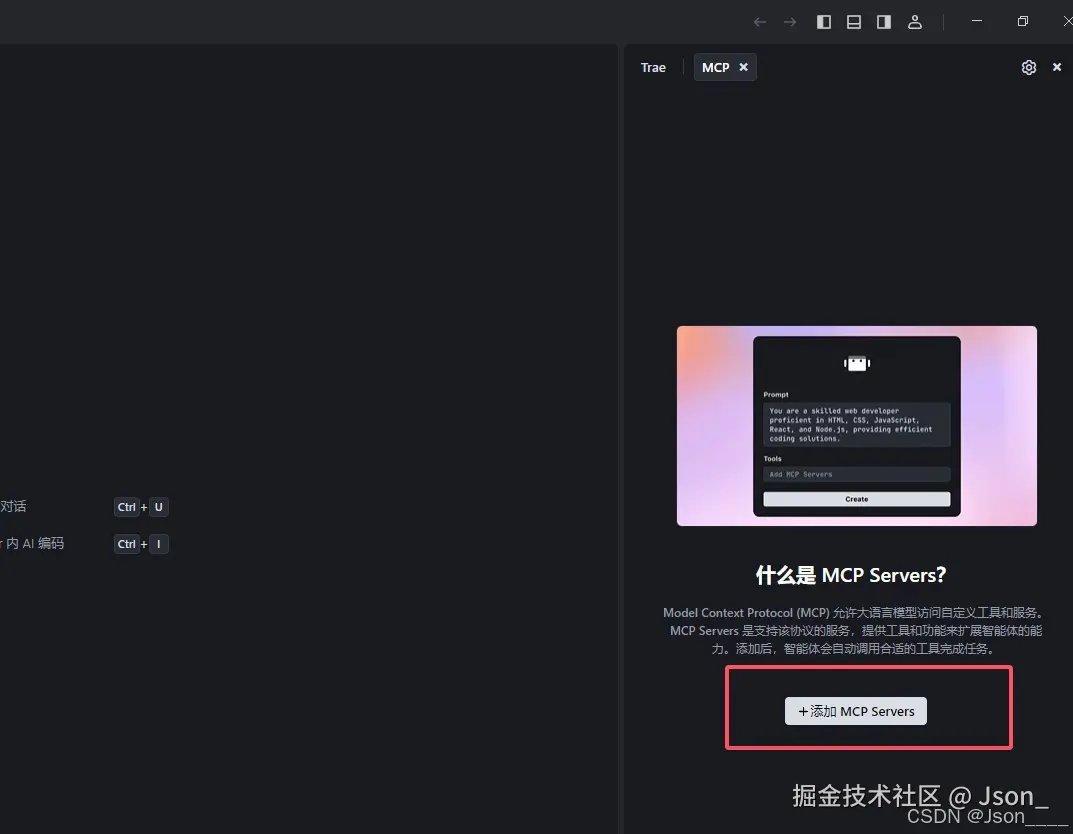Click the 什么是 MCP Servers? heading
This screenshot has width=1073, height=834.
click(x=851, y=575)
